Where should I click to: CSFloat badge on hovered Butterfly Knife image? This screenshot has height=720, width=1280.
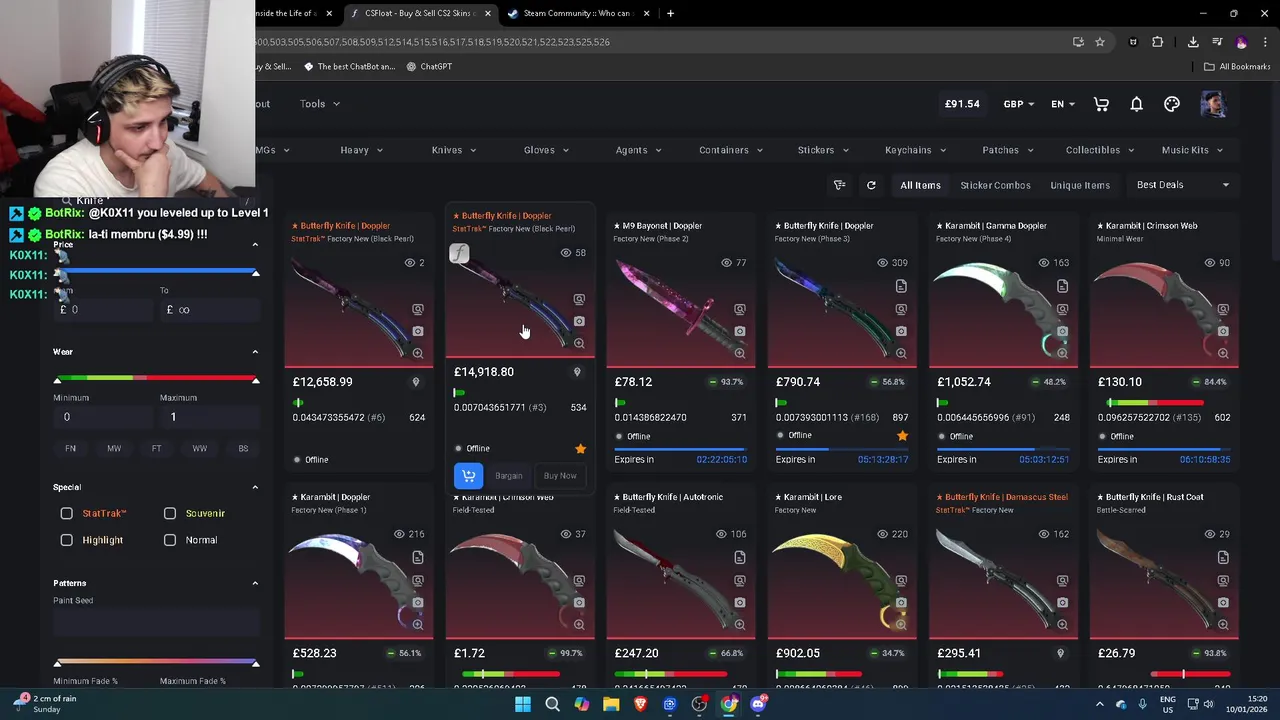pos(459,254)
